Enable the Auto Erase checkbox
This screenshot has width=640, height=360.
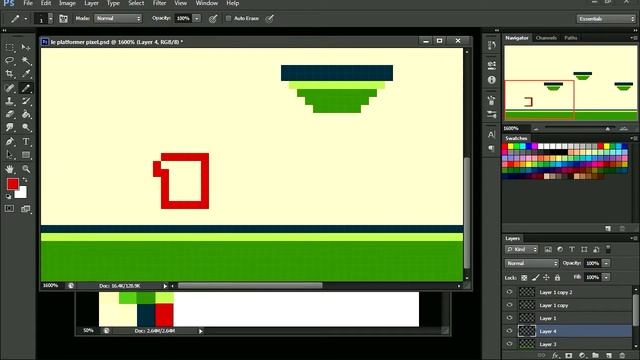[x=229, y=18]
